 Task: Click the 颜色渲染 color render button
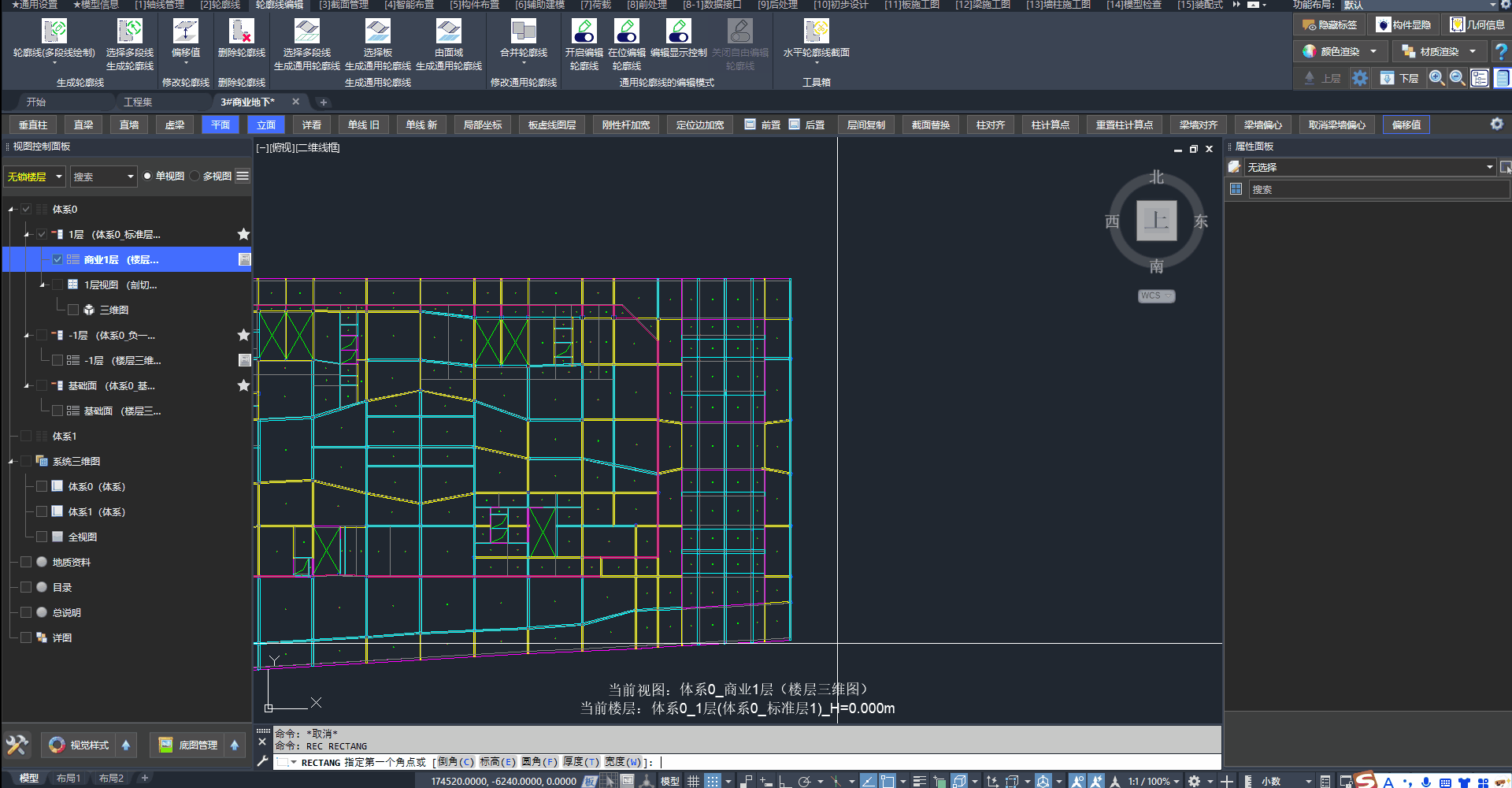[x=1340, y=52]
